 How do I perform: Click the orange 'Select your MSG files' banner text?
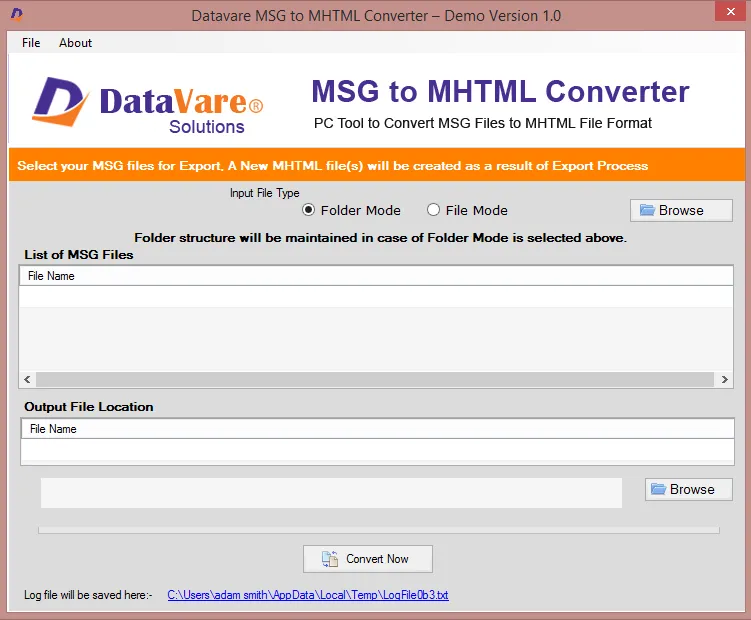click(333, 166)
